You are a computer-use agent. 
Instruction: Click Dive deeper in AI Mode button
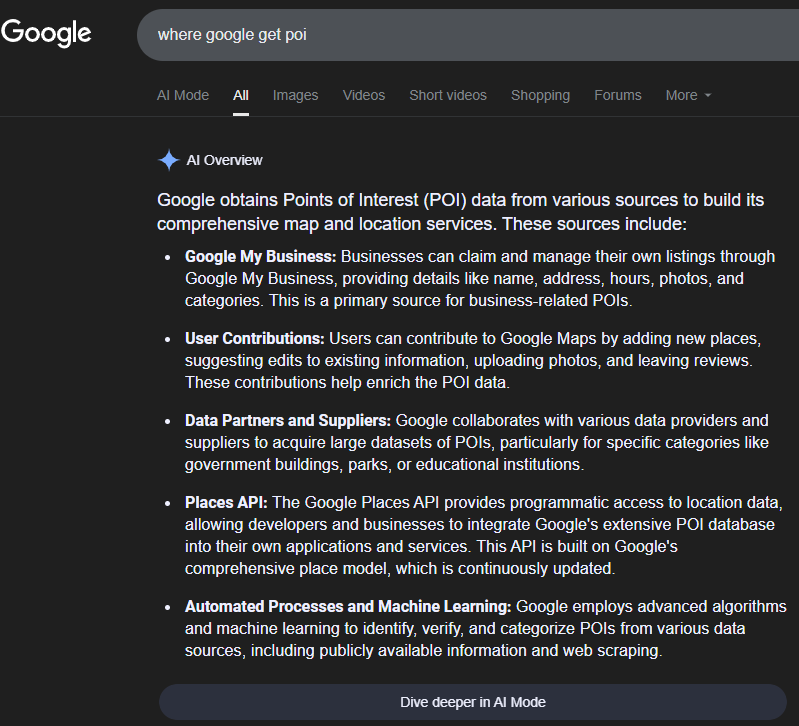[473, 702]
